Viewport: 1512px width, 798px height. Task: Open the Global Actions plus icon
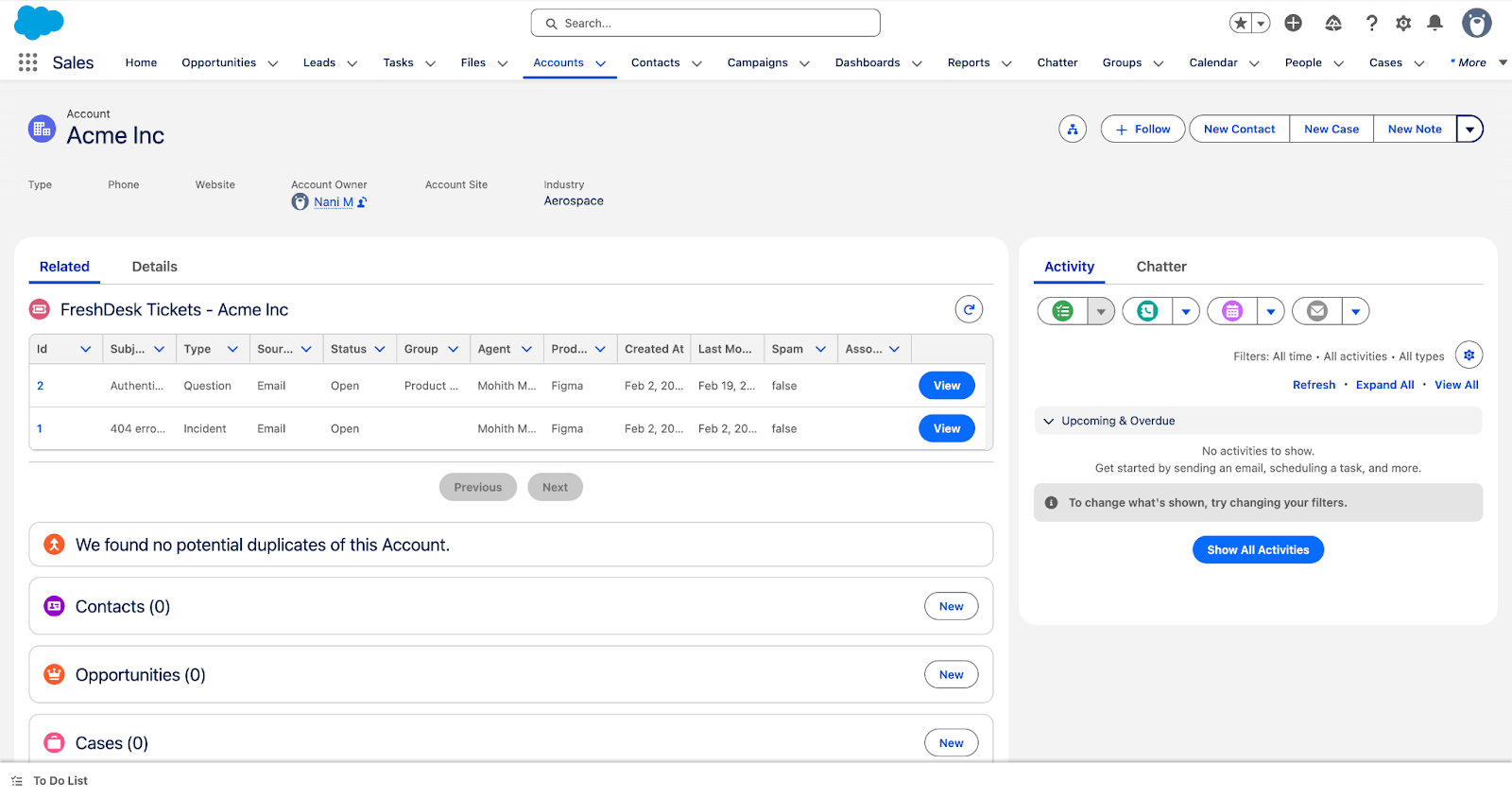(x=1294, y=23)
